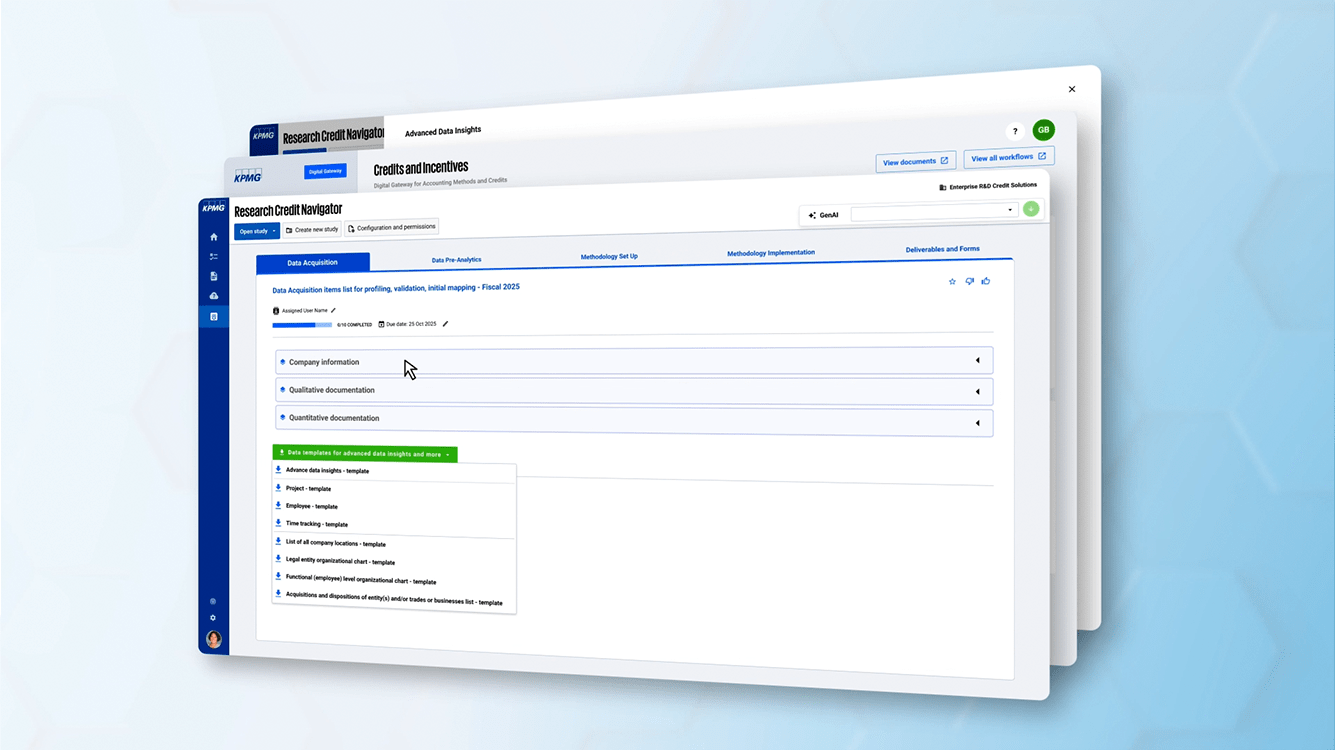Click the KPMG logo in Credits and Incentives window
Viewport: 1335px width, 750px height.
tap(247, 176)
